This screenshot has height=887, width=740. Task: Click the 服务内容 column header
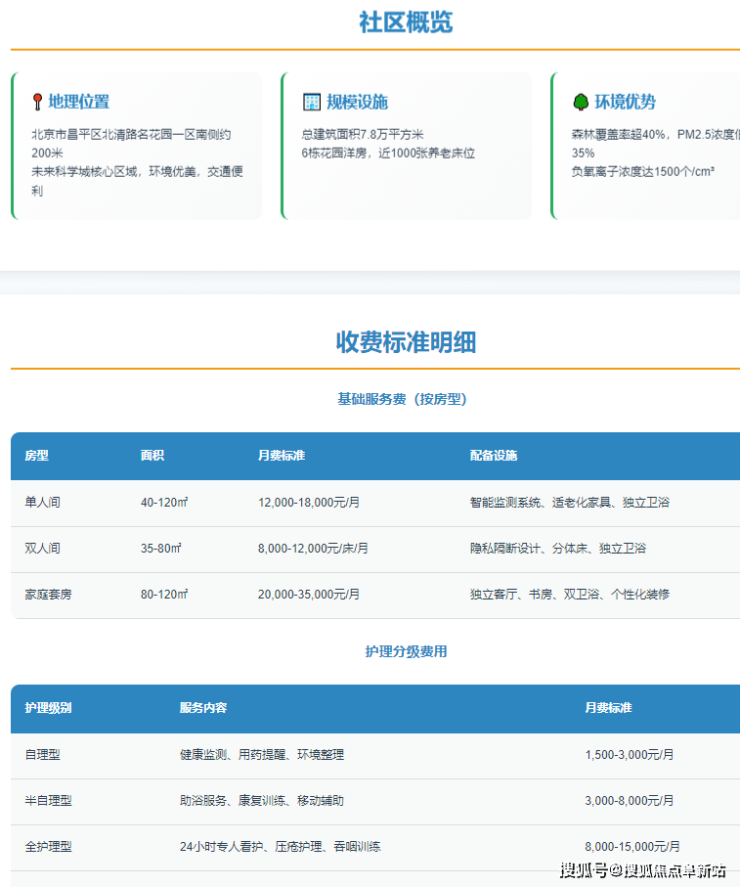(x=203, y=708)
